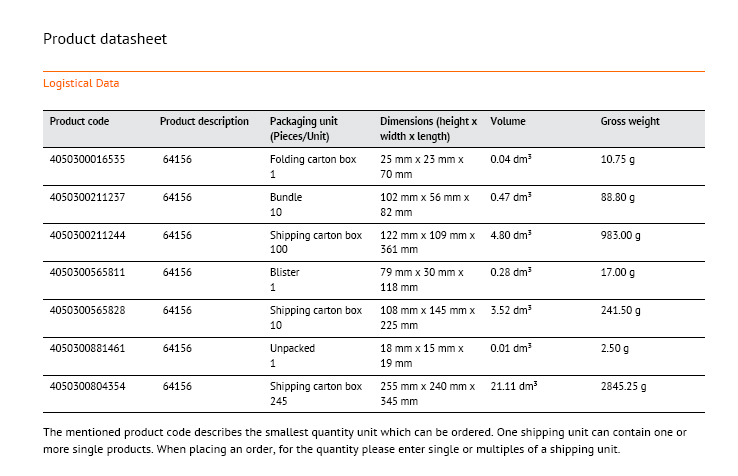Screen dimensions: 738x476
Task: Click product code 4050300211237
Action: point(88,197)
